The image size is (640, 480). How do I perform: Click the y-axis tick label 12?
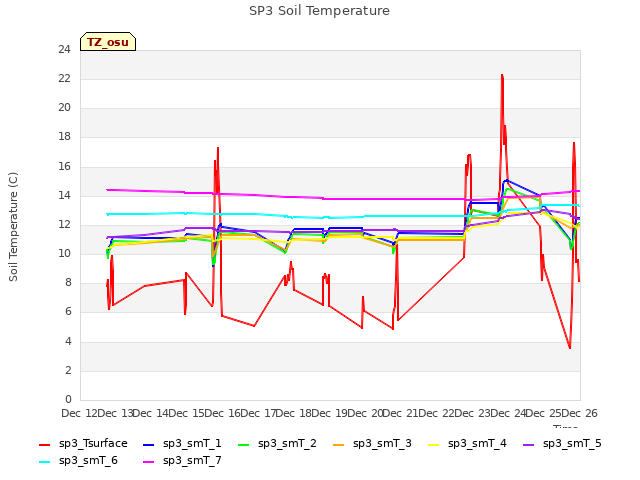pyautogui.click(x=64, y=224)
